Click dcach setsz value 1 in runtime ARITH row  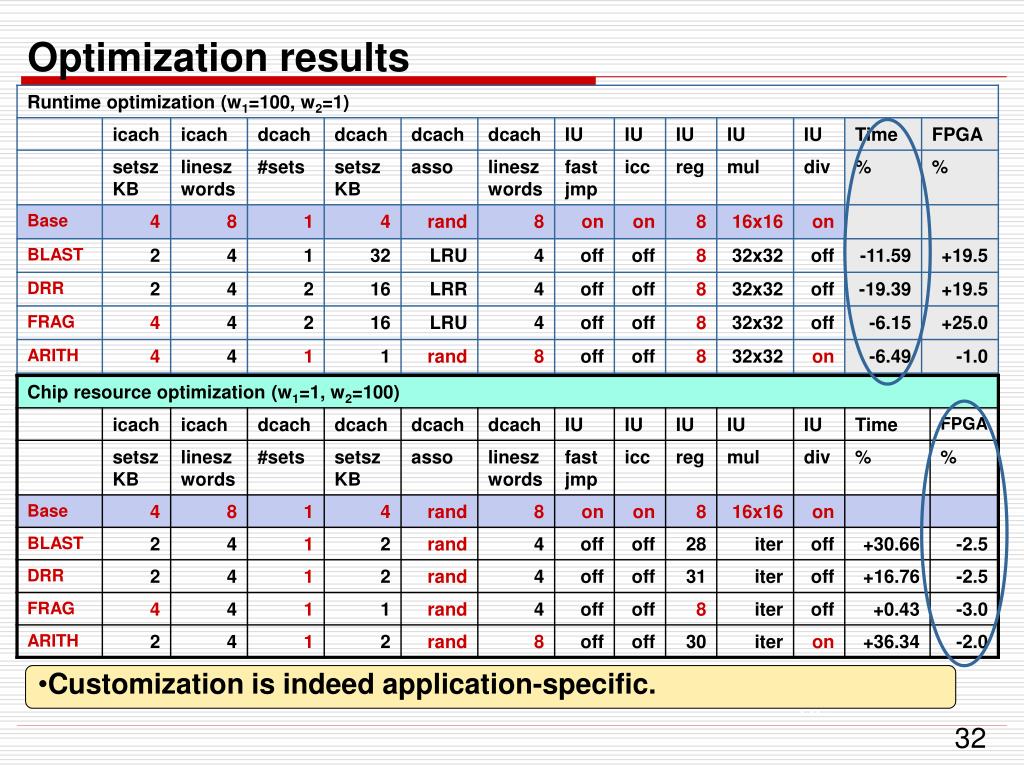pos(385,357)
